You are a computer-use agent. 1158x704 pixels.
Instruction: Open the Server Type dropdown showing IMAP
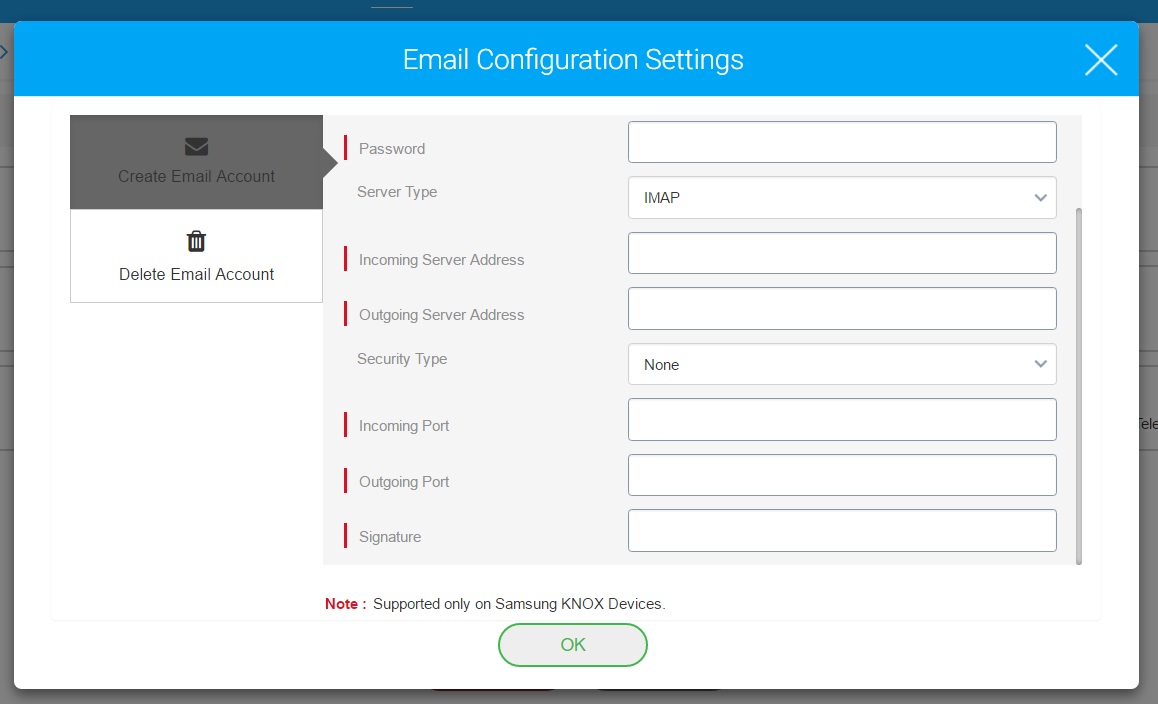842,197
